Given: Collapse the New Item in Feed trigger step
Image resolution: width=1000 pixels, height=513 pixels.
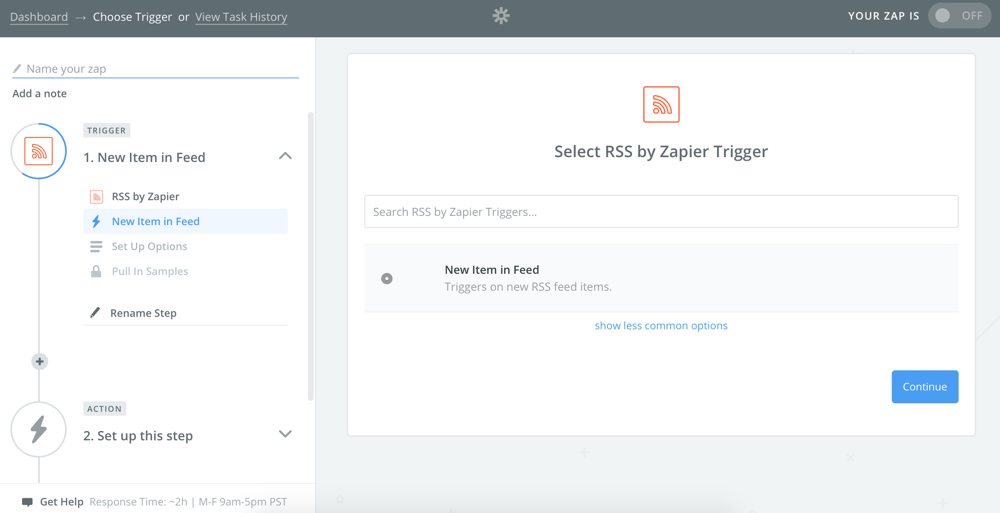Looking at the screenshot, I should tap(285, 156).
